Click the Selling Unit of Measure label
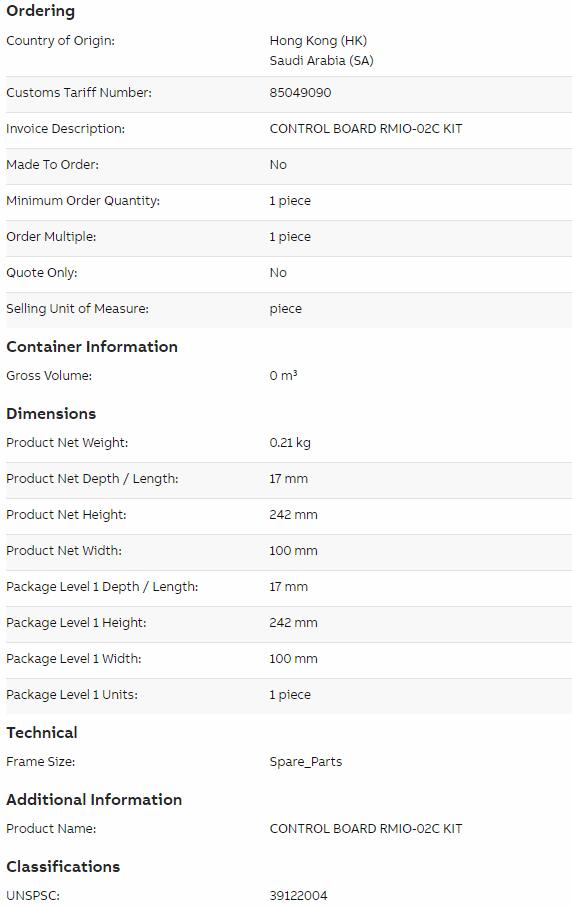The image size is (572, 907). [x=78, y=308]
